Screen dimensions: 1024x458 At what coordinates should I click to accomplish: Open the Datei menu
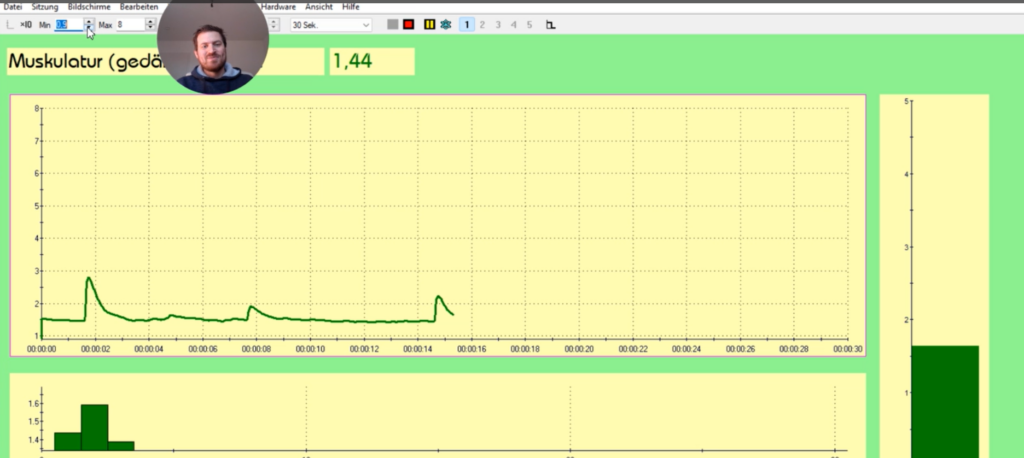13,7
